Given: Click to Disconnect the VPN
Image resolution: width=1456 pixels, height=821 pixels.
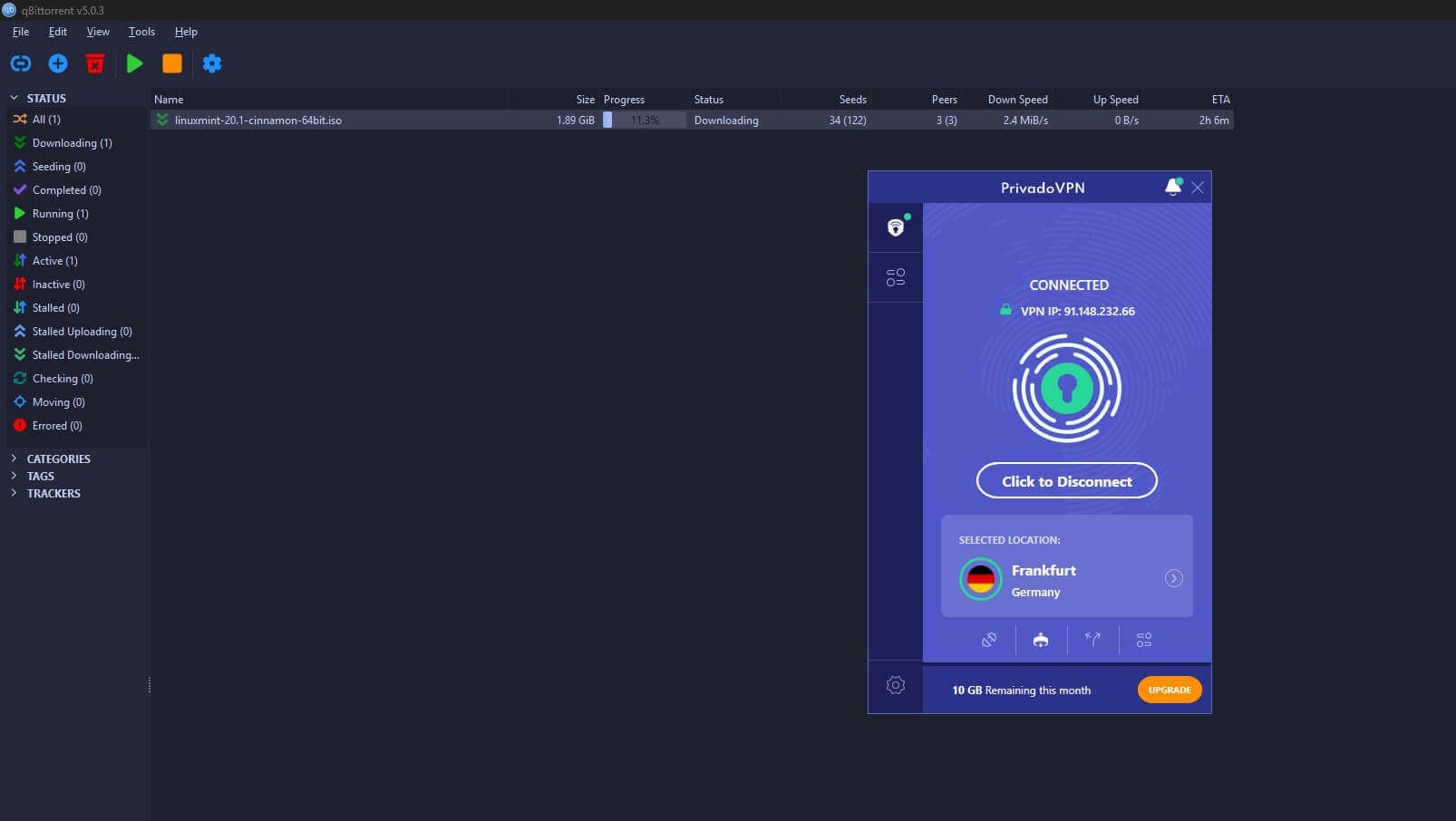Looking at the screenshot, I should click(x=1066, y=480).
